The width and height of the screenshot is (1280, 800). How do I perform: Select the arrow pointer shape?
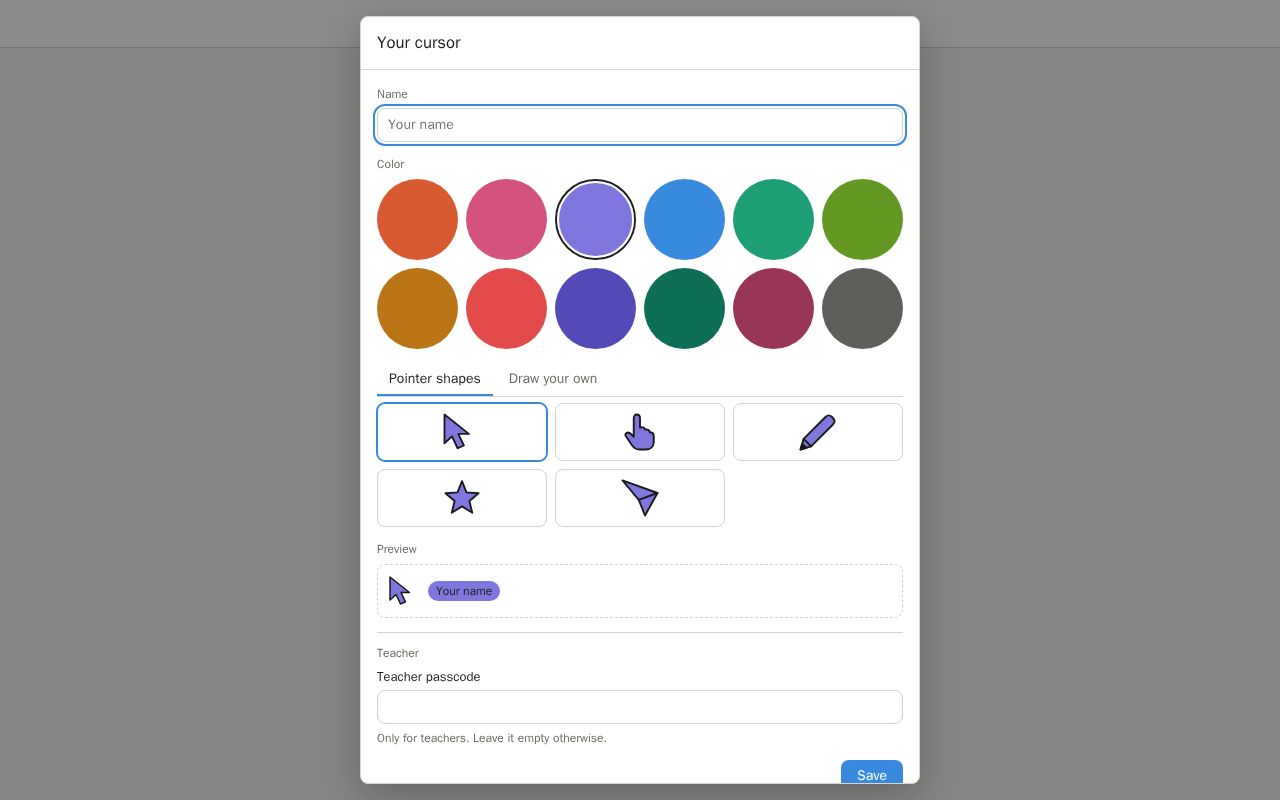462,432
